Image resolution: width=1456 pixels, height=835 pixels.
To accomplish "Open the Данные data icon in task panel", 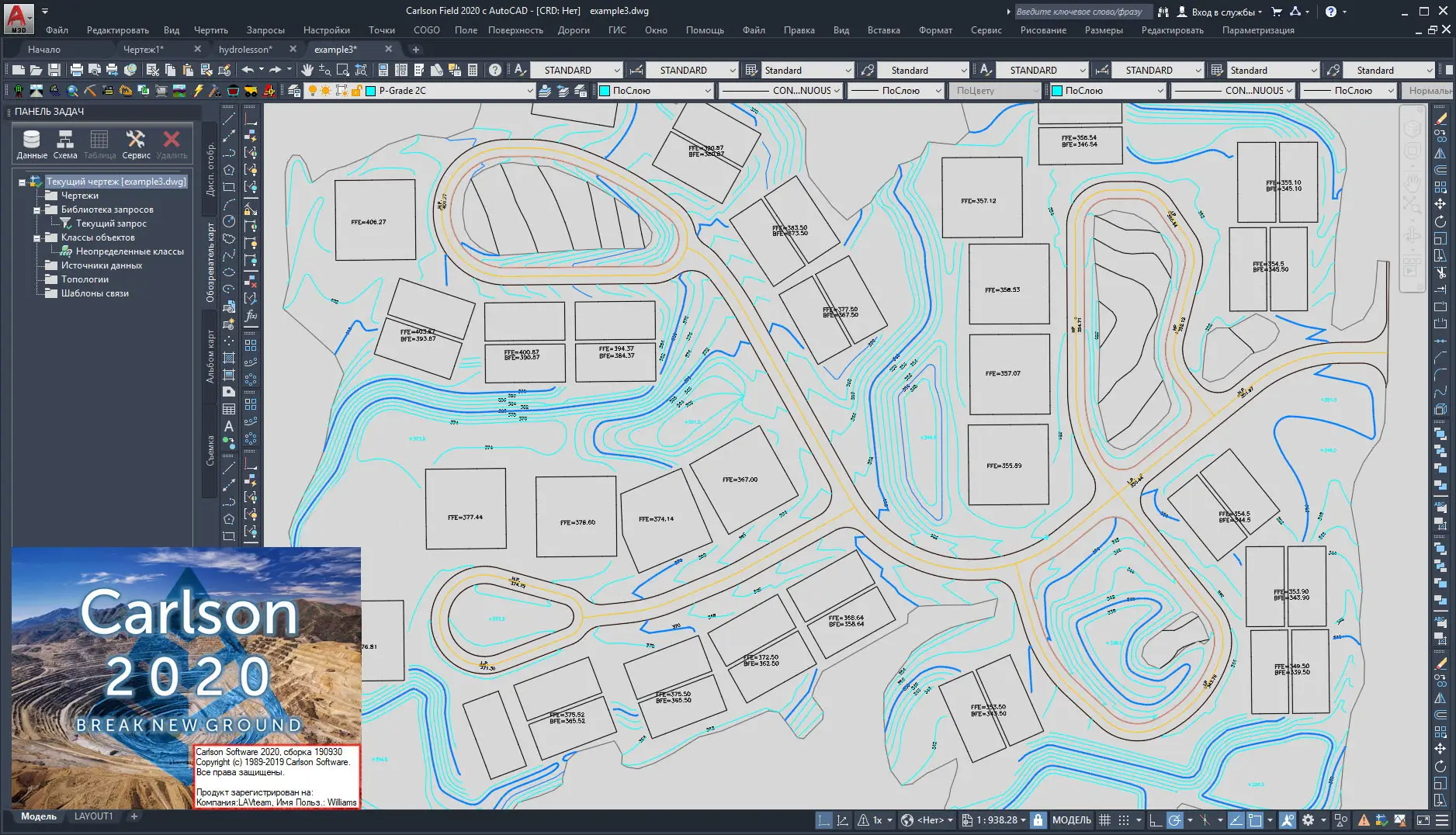I will [x=32, y=144].
